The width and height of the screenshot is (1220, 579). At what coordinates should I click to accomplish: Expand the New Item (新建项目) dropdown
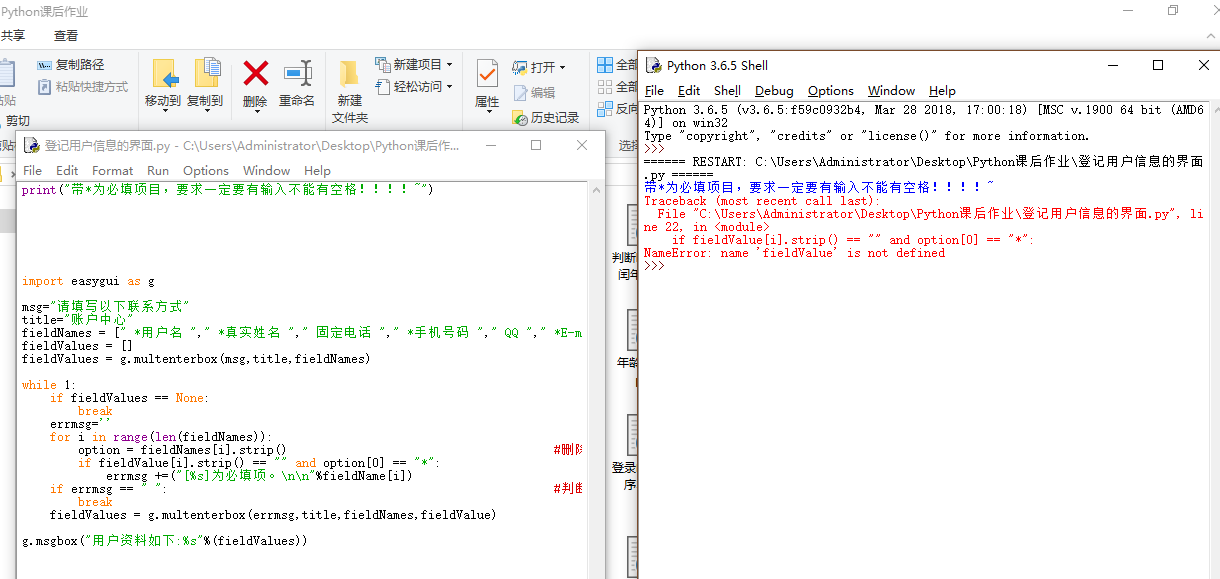pyautogui.click(x=414, y=64)
